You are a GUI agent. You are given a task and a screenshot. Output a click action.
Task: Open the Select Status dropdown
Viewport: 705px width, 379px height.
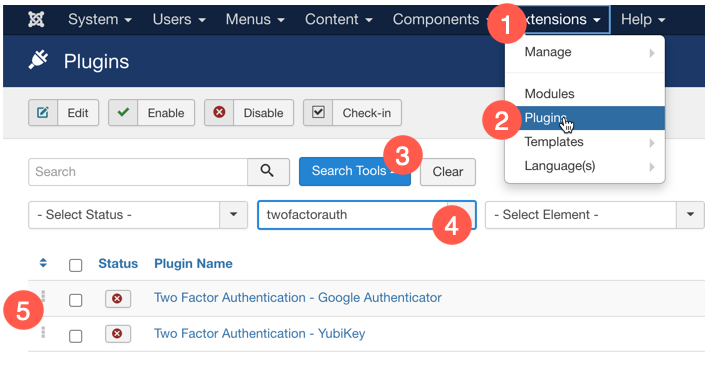pyautogui.click(x=138, y=215)
